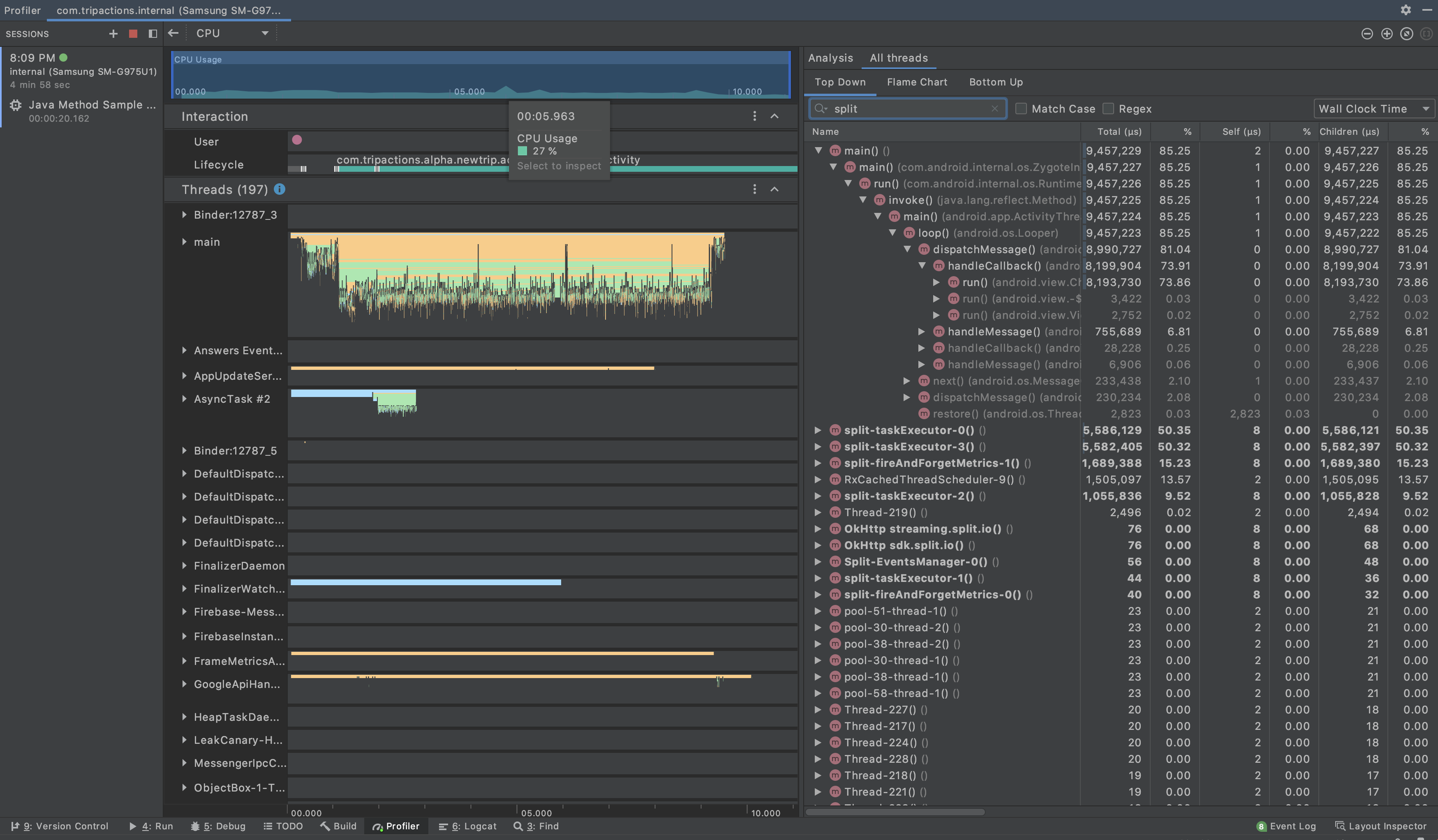Switch to the Flame Chart tab

tap(916, 81)
